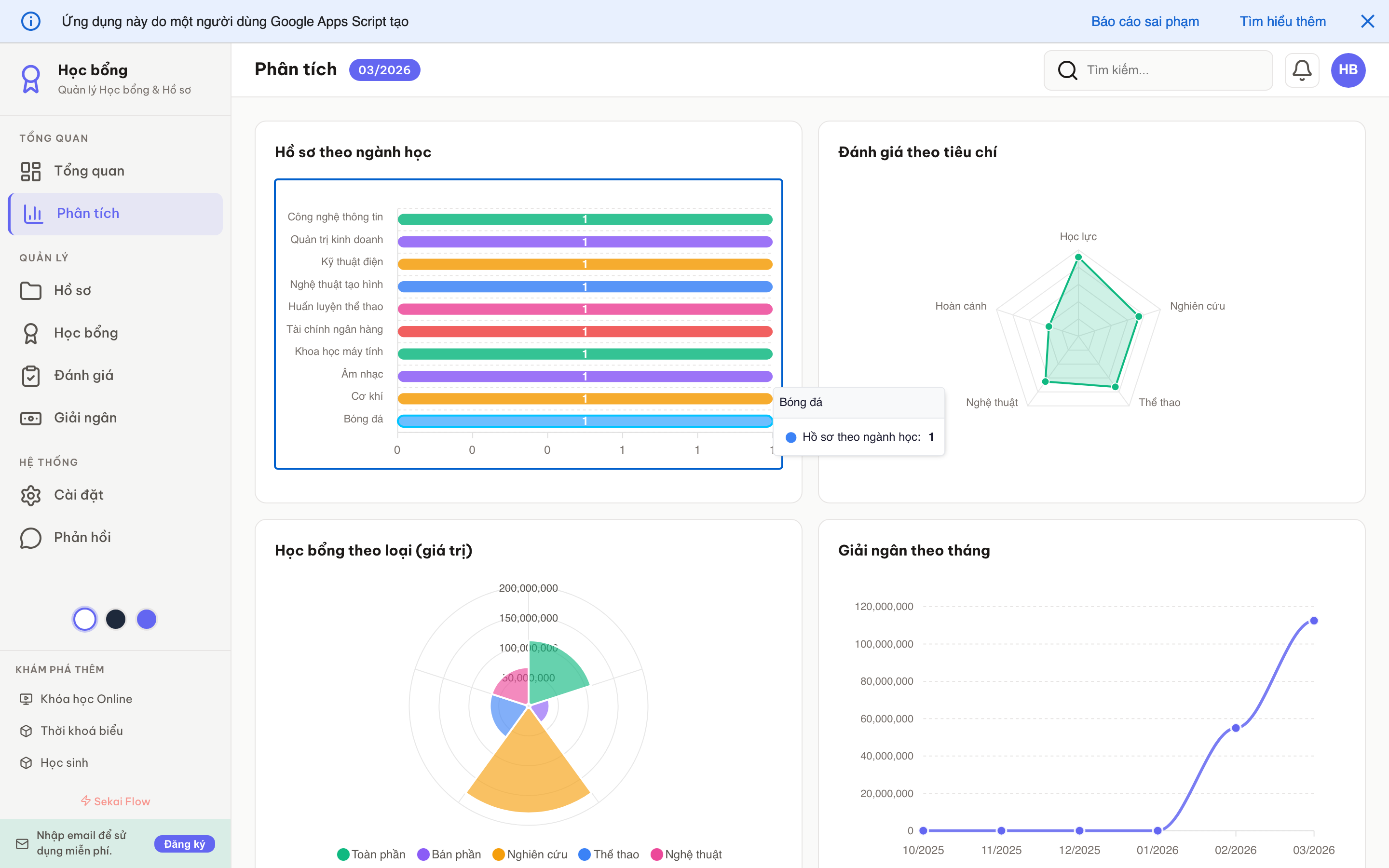Toggle Toàn phần legend item
Image resolution: width=1389 pixels, height=868 pixels.
[371, 854]
